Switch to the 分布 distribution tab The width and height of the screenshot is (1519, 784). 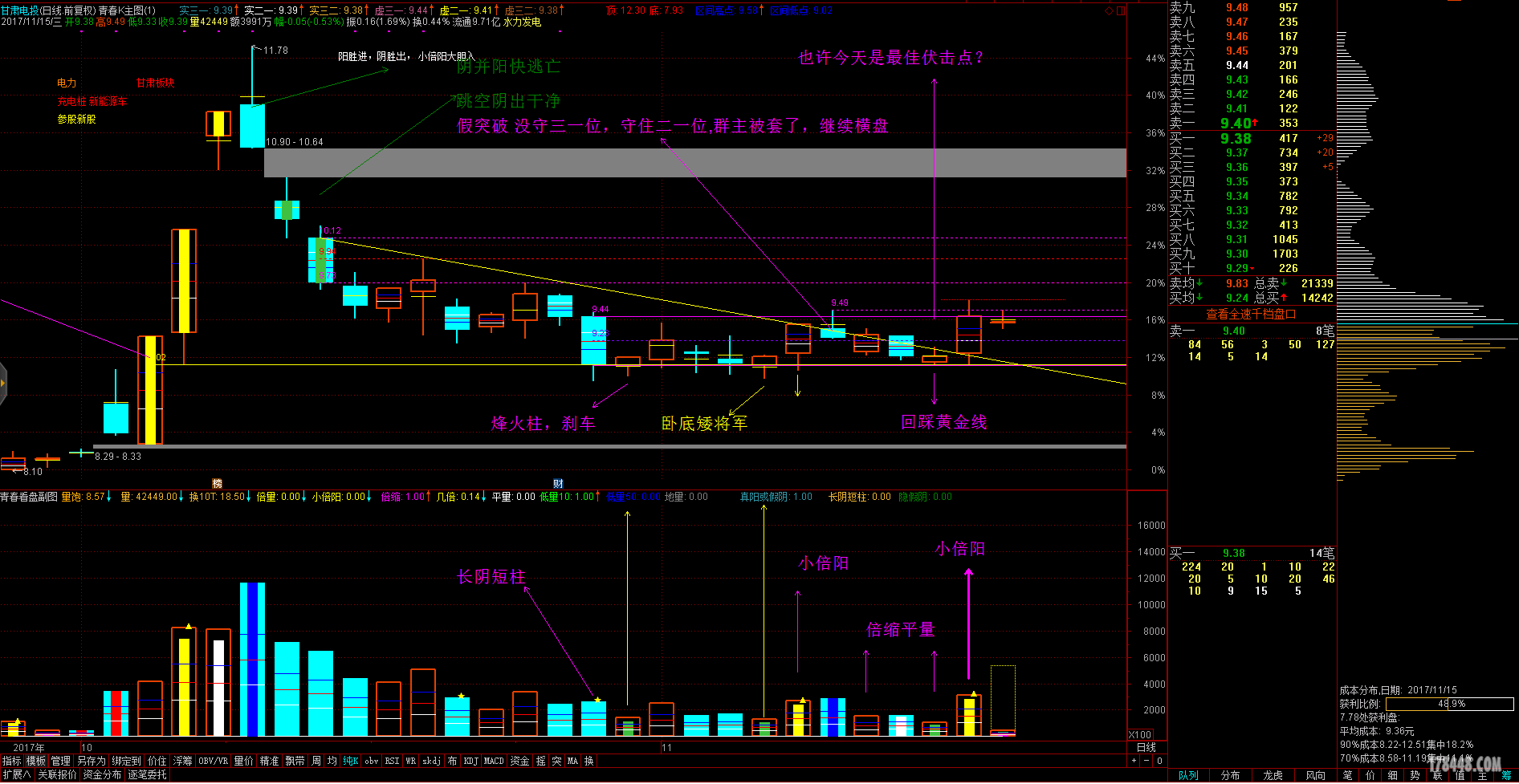click(1230, 775)
